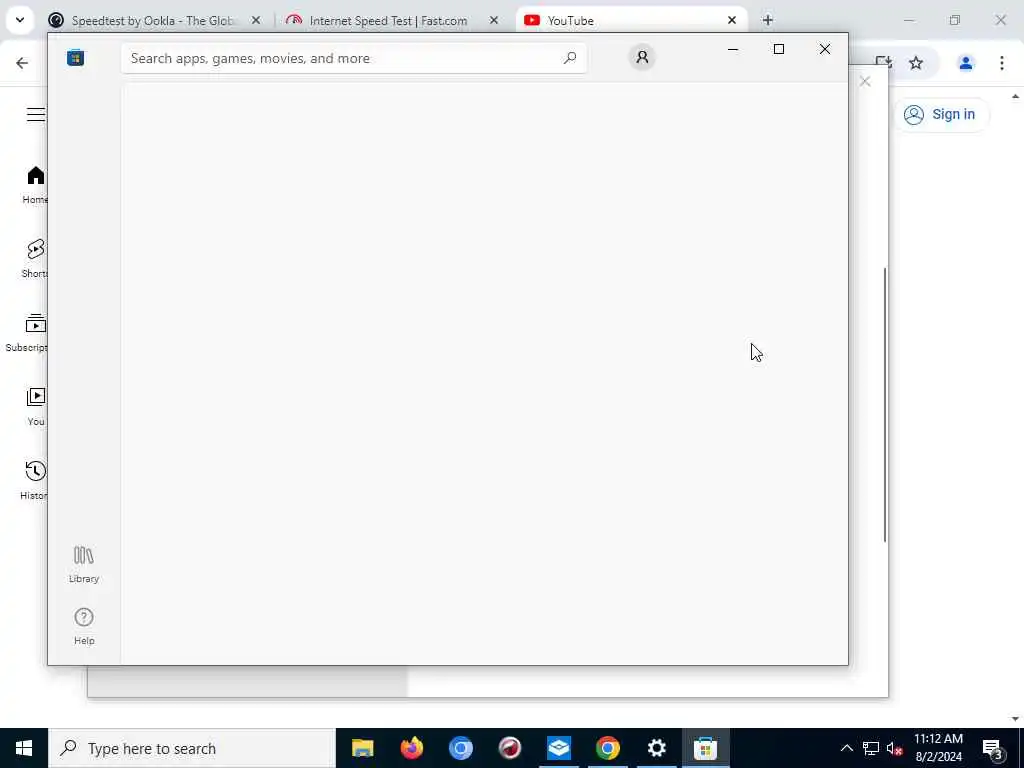Image resolution: width=1024 pixels, height=768 pixels.
Task: Open Chrome three-dot menu
Action: pyautogui.click(x=1002, y=63)
